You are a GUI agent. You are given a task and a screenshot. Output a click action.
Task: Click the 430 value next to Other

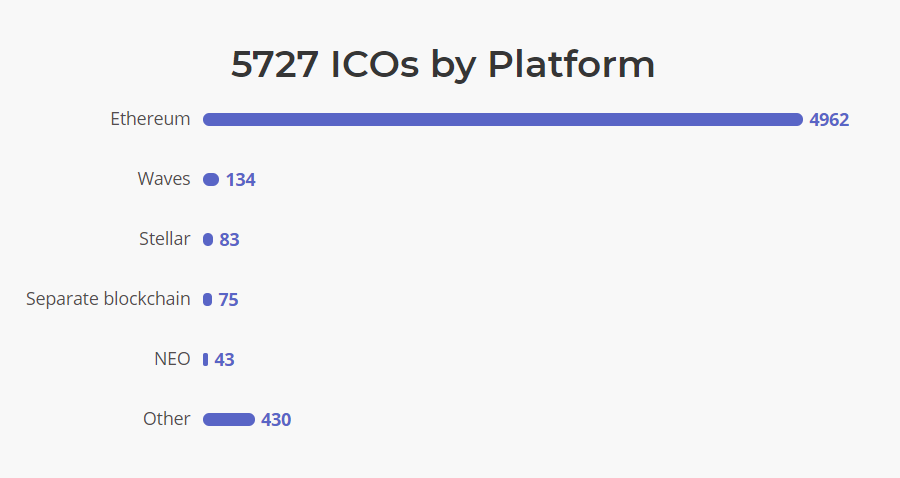(x=276, y=420)
